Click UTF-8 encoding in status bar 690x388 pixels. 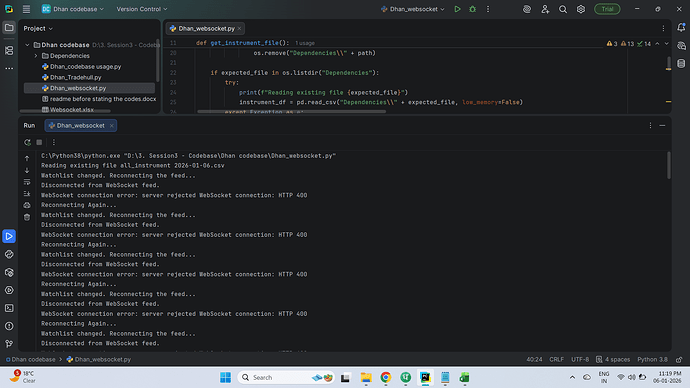(580, 359)
